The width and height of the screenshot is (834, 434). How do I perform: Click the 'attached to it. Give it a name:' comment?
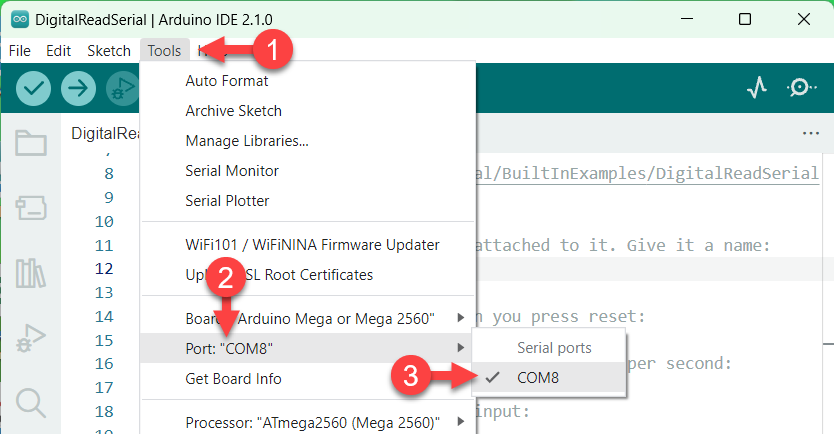pyautogui.click(x=622, y=245)
